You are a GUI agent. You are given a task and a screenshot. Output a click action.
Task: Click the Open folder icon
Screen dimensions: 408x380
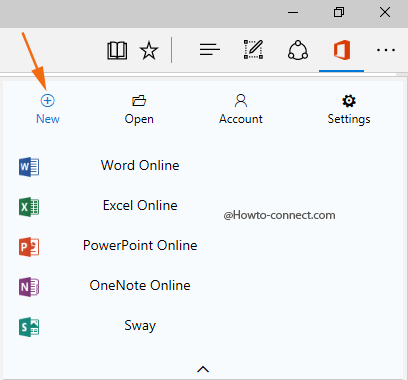pos(139,100)
